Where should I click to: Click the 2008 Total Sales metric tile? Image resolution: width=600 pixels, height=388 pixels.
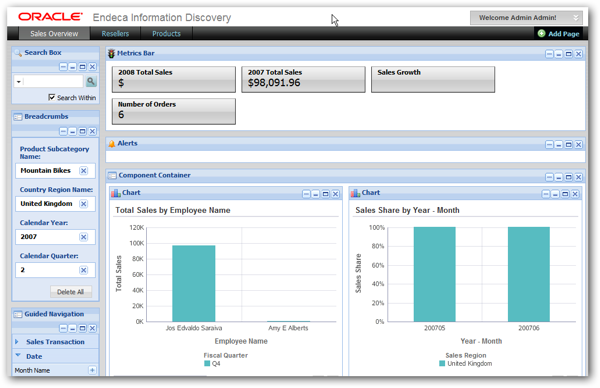174,79
